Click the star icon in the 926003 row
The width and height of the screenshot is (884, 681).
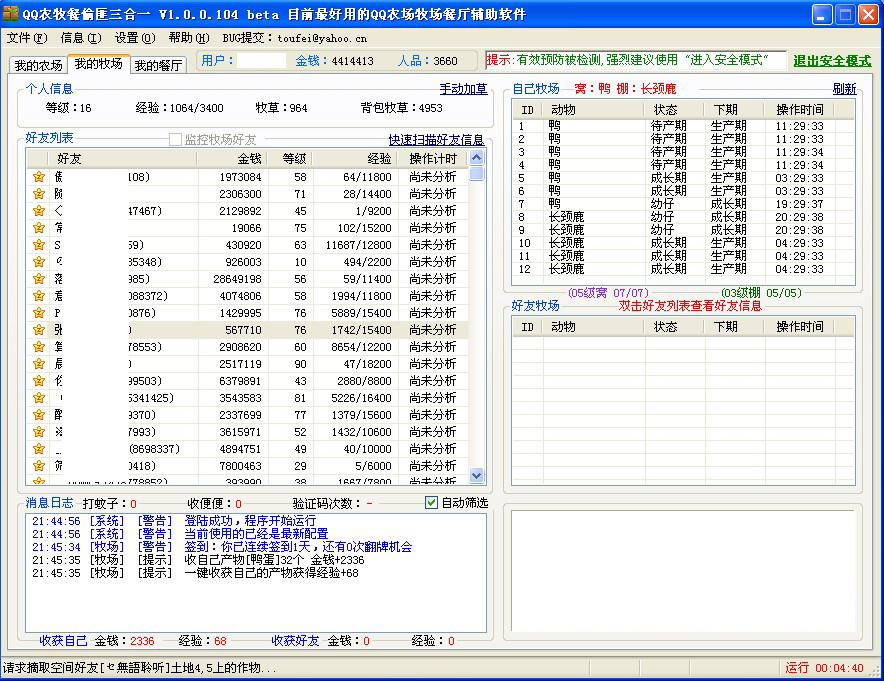pyautogui.click(x=39, y=262)
